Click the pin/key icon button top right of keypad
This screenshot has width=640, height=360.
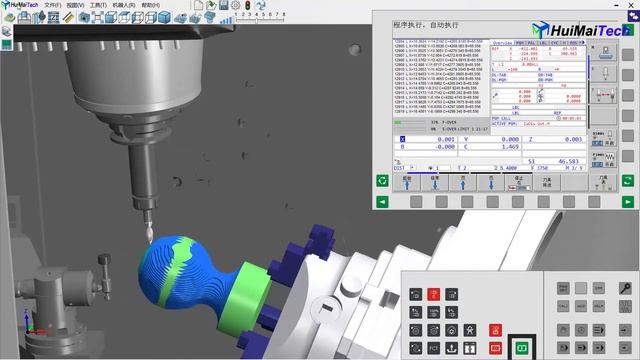click(x=625, y=288)
